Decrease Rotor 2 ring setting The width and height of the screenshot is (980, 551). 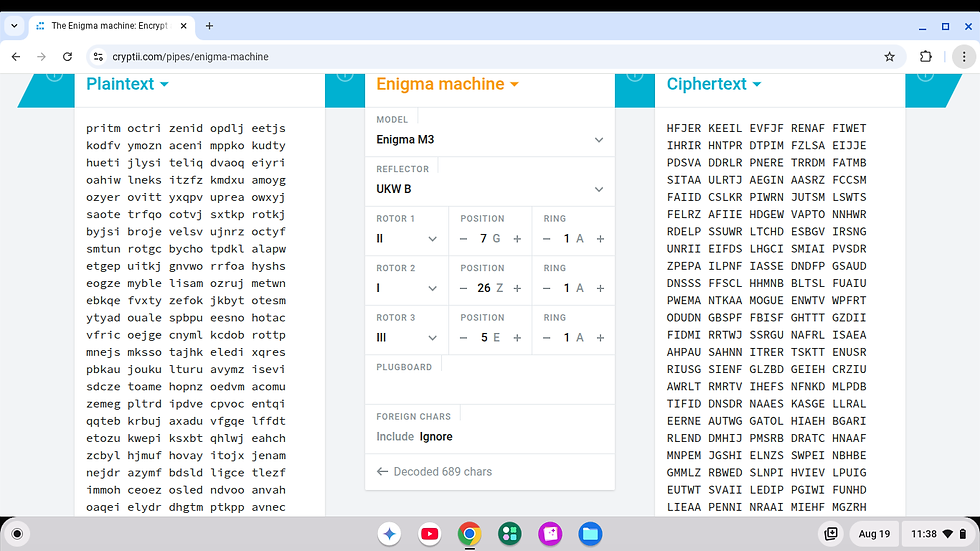coord(546,288)
